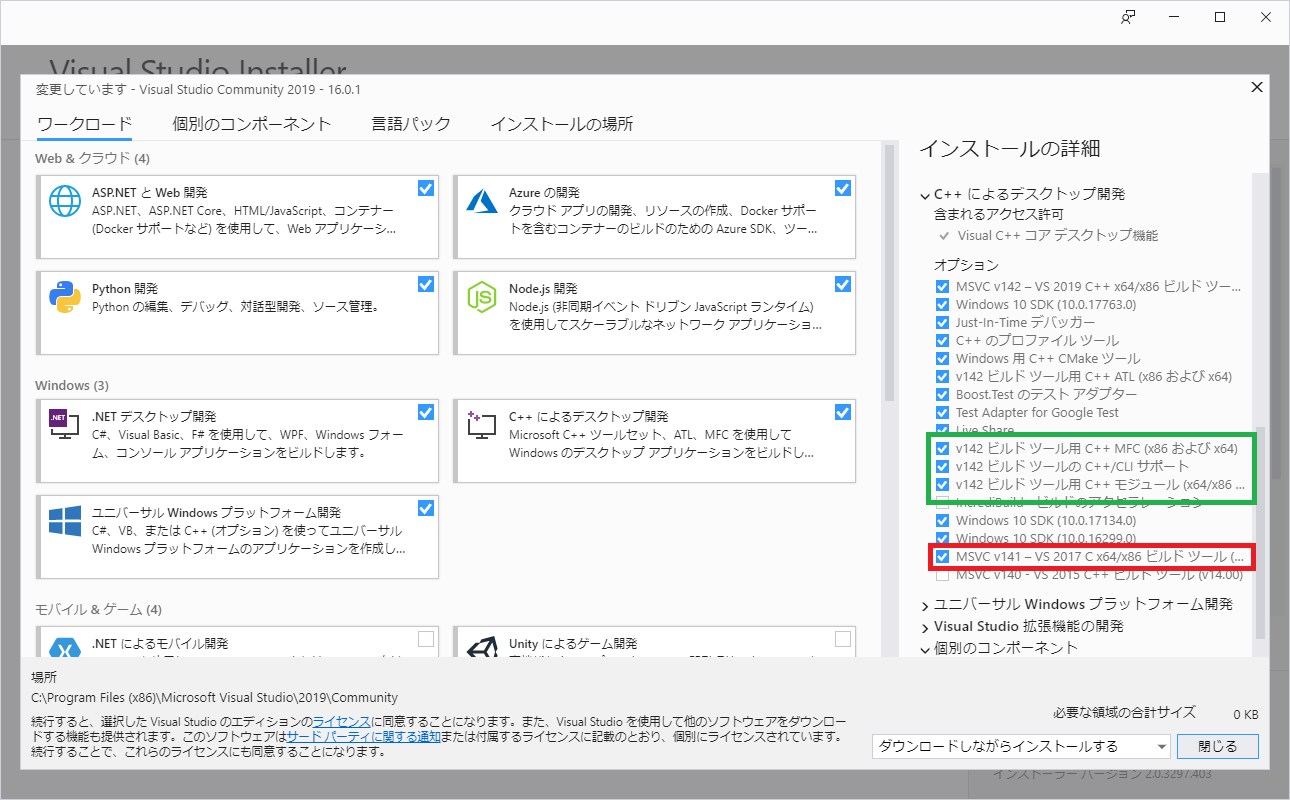
Task: Uncheck the Azure の開発 workload
Action: (842, 188)
